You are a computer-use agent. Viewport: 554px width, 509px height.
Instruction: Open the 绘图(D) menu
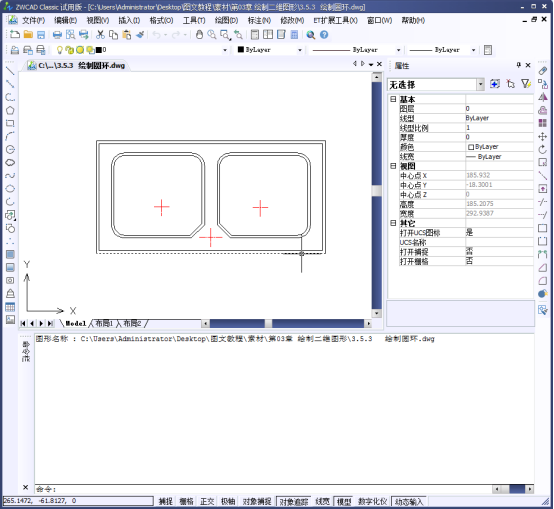click(x=226, y=20)
